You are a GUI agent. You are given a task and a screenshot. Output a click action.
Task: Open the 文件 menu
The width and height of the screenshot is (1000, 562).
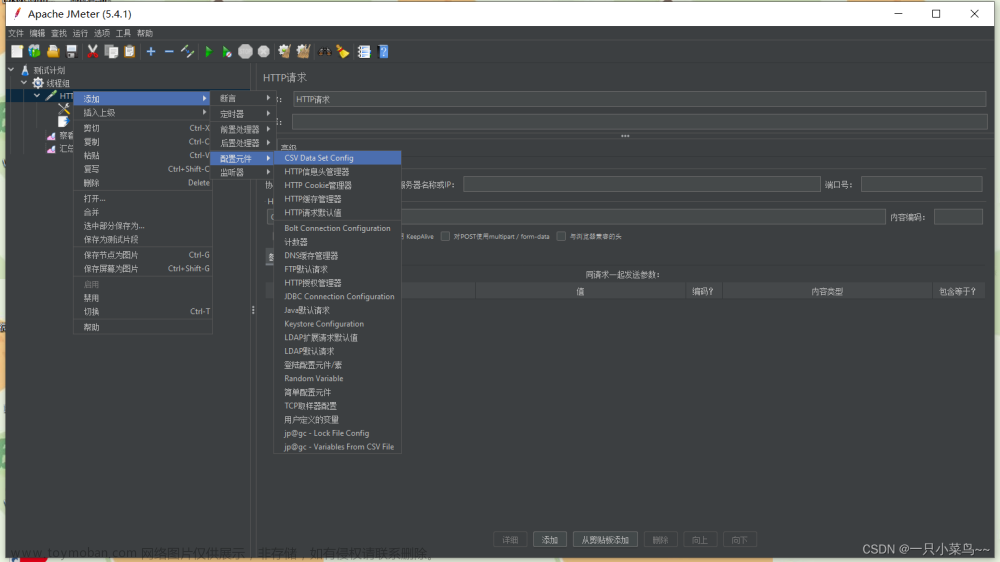click(x=15, y=33)
